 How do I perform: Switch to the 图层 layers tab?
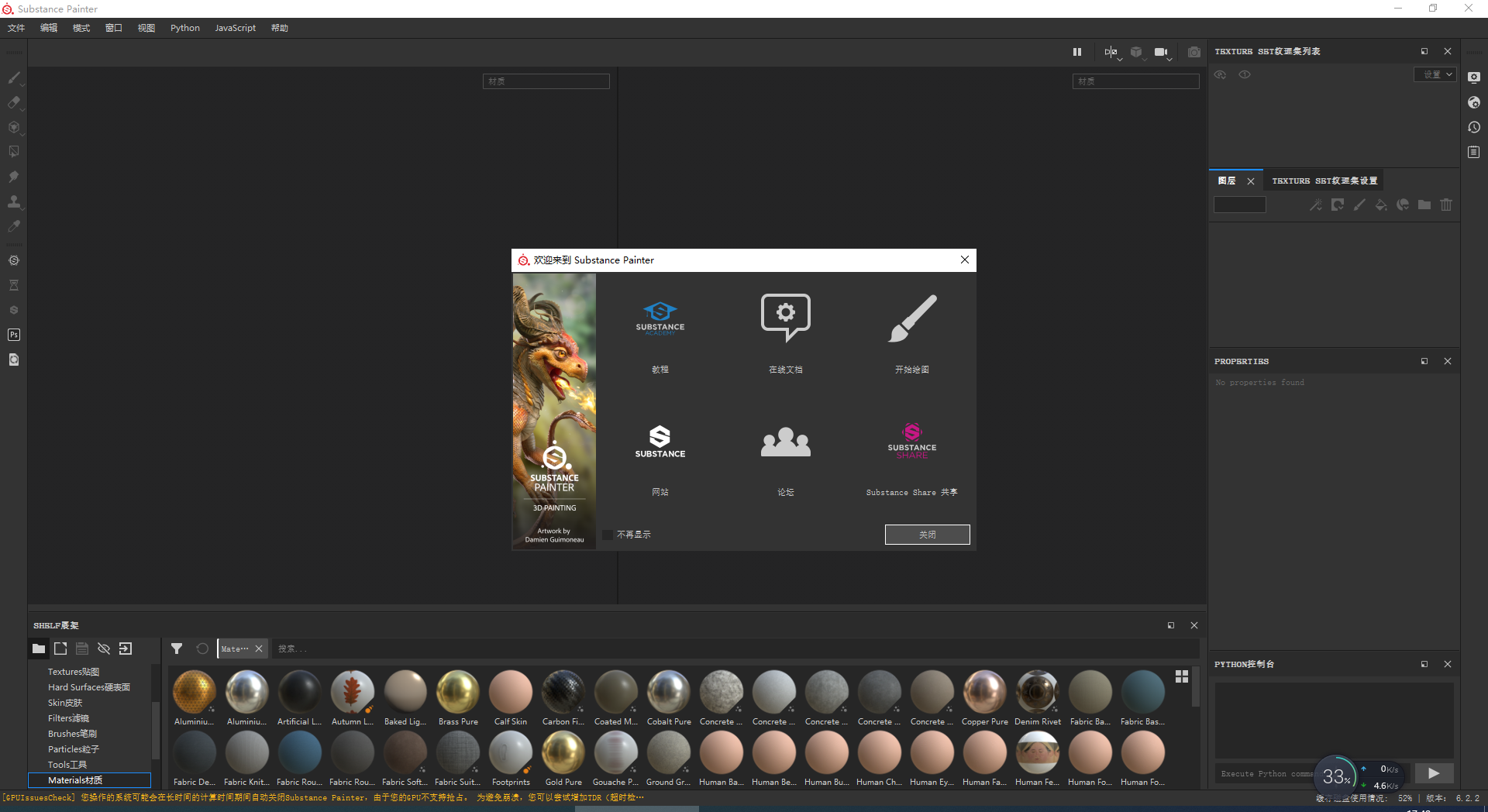(1227, 181)
